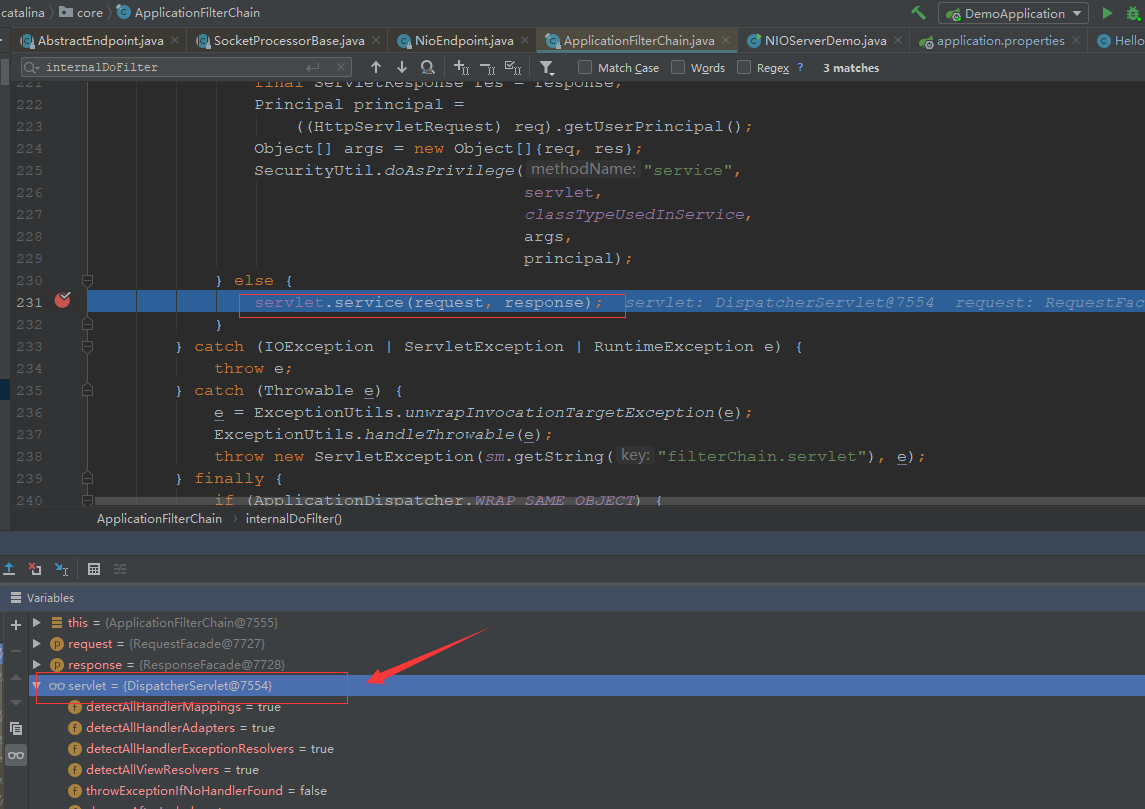Click the Variables panel title
Image resolution: width=1145 pixels, height=809 pixels.
click(x=50, y=598)
